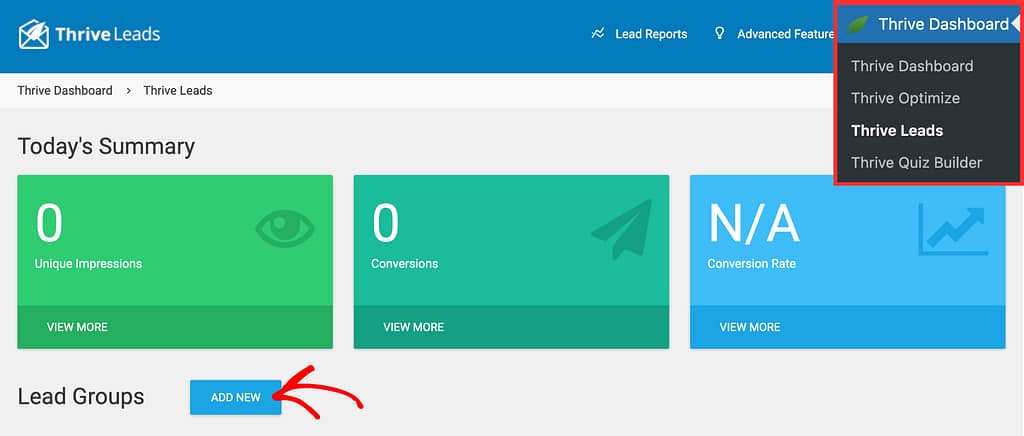Open the Thrive Dashboard menu header
This screenshot has height=436, width=1024.
point(928,25)
